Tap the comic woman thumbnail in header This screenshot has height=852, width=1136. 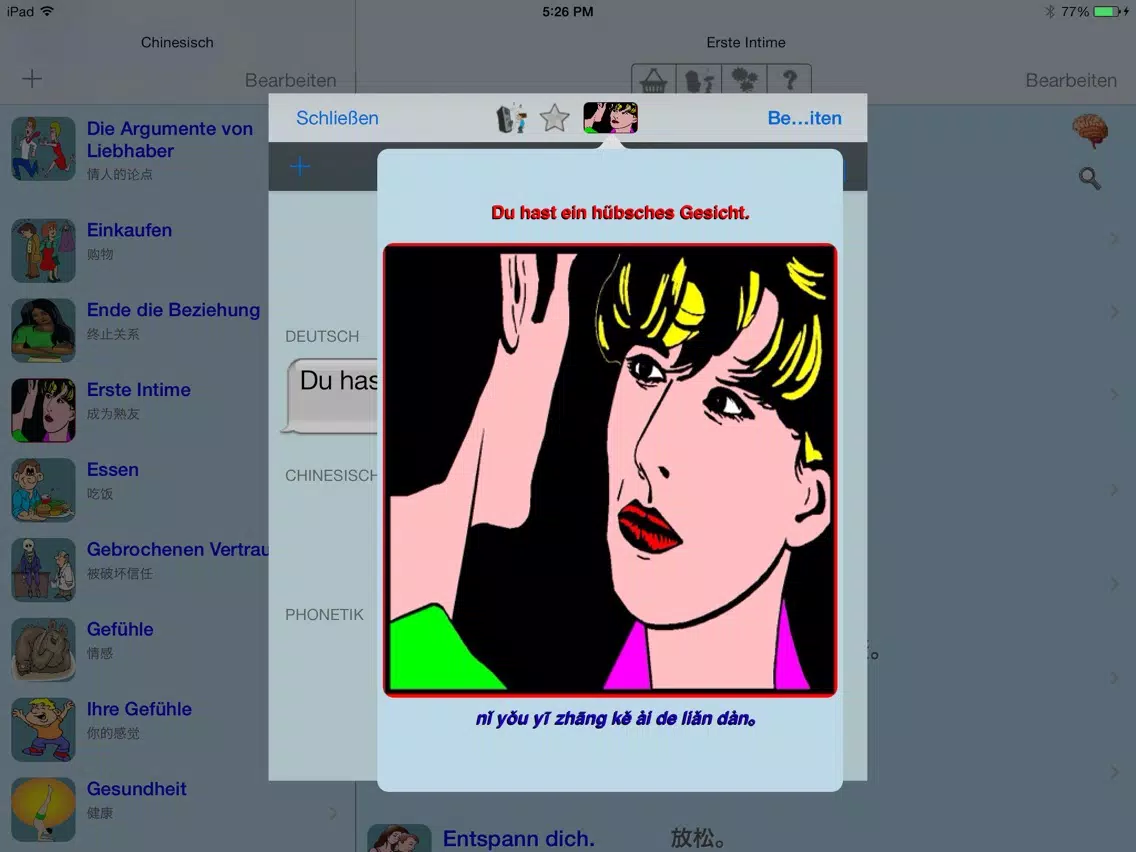tap(610, 119)
